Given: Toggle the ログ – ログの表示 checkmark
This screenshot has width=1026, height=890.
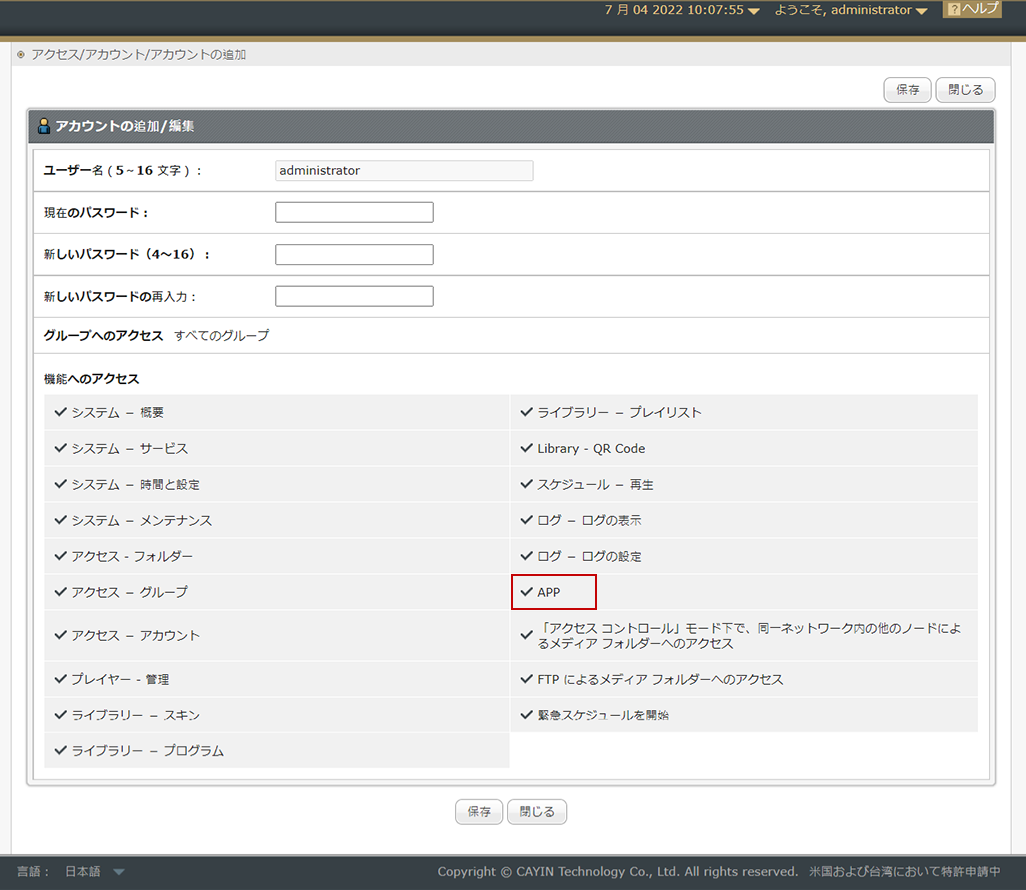Looking at the screenshot, I should pyautogui.click(x=527, y=520).
